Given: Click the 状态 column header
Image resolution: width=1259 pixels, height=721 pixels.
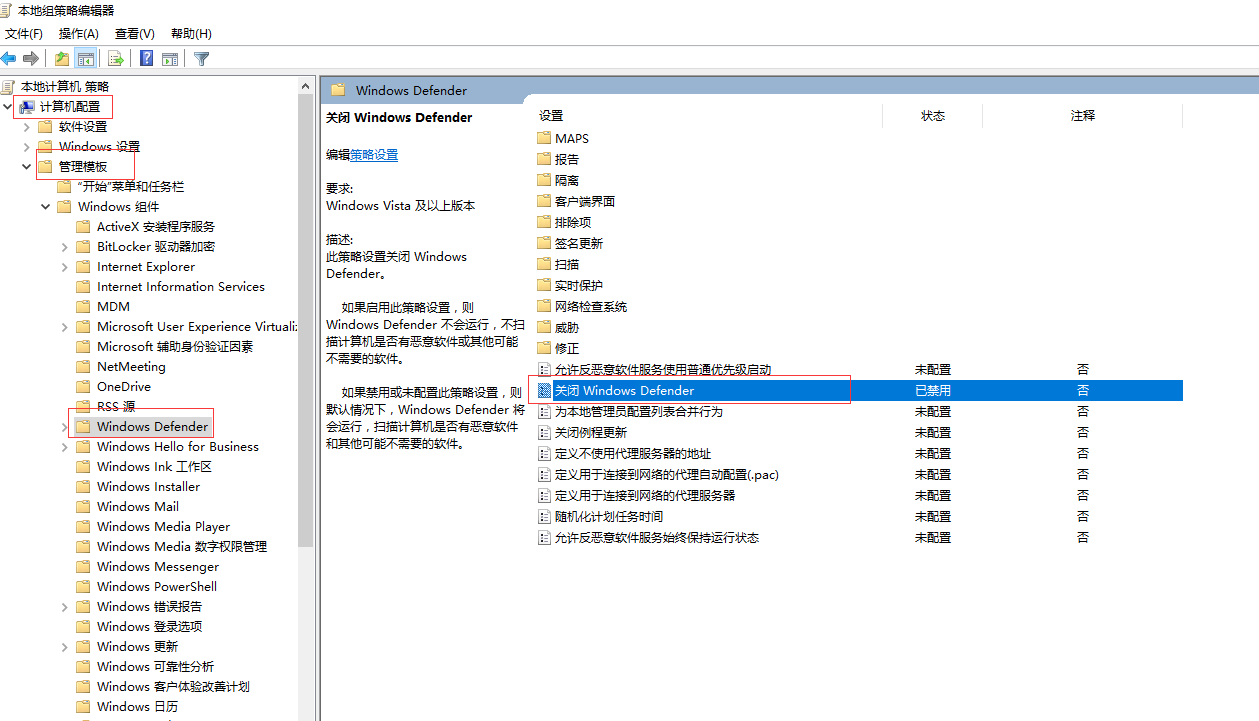Looking at the screenshot, I should coord(932,116).
